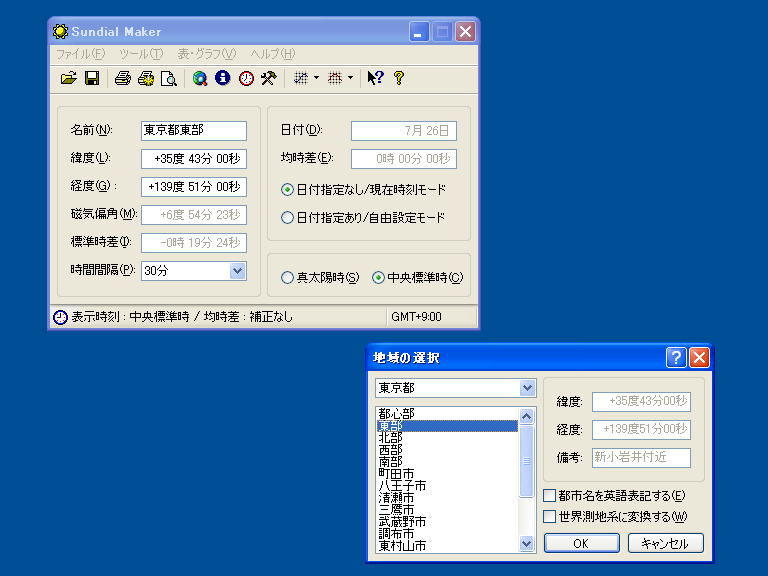Select 東部 in the region list
The height and width of the screenshot is (576, 768).
447,426
